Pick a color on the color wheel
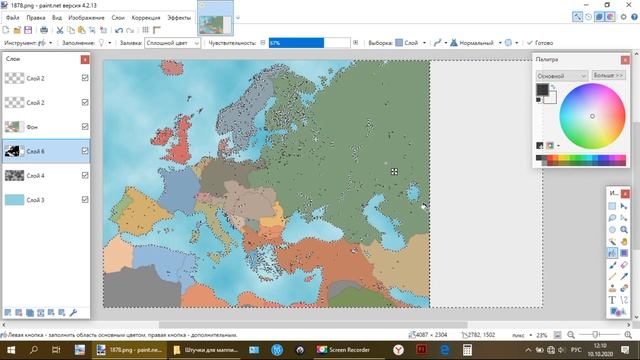The width and height of the screenshot is (640, 360). (x=592, y=116)
